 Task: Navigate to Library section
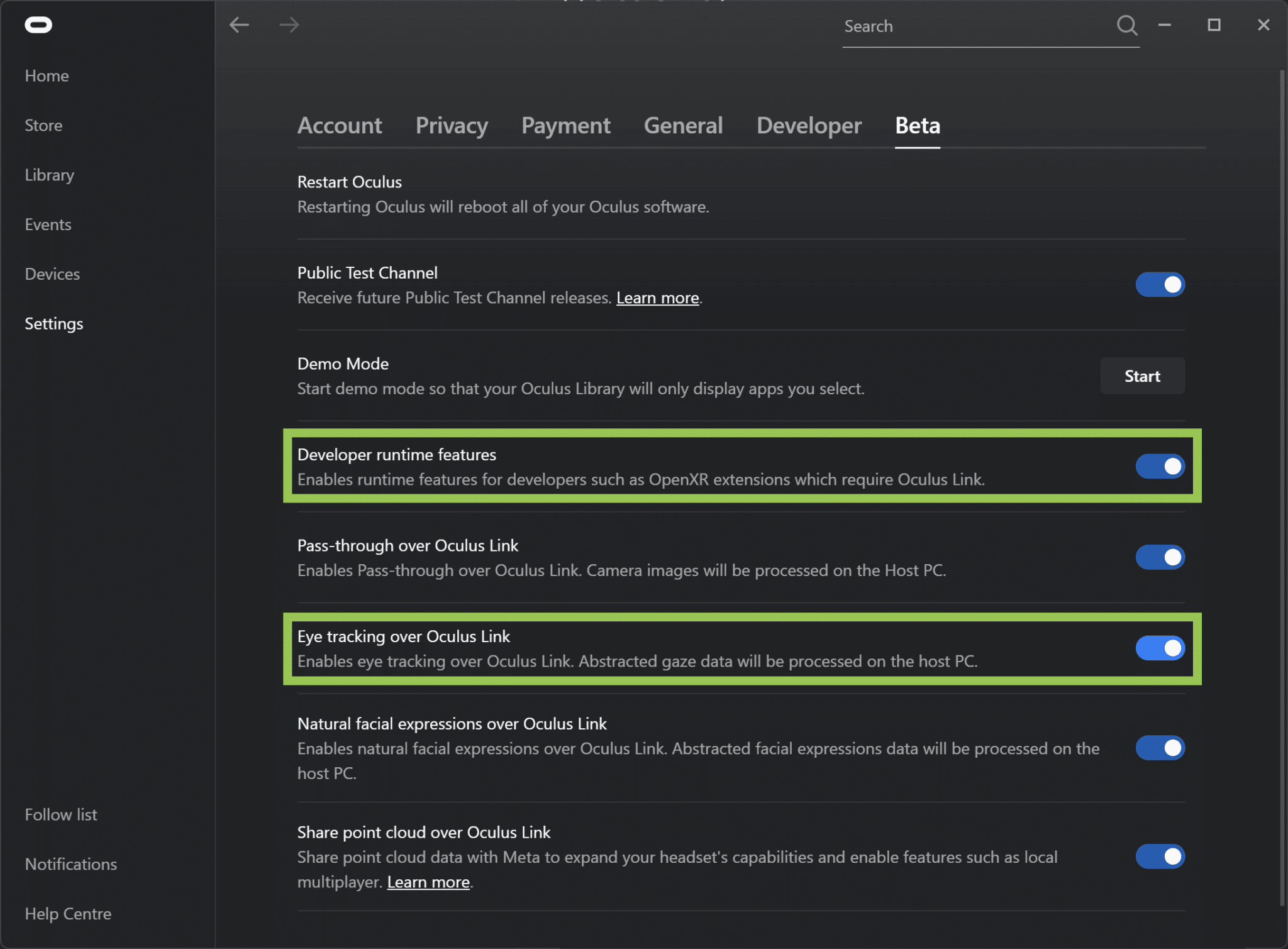click(x=49, y=173)
